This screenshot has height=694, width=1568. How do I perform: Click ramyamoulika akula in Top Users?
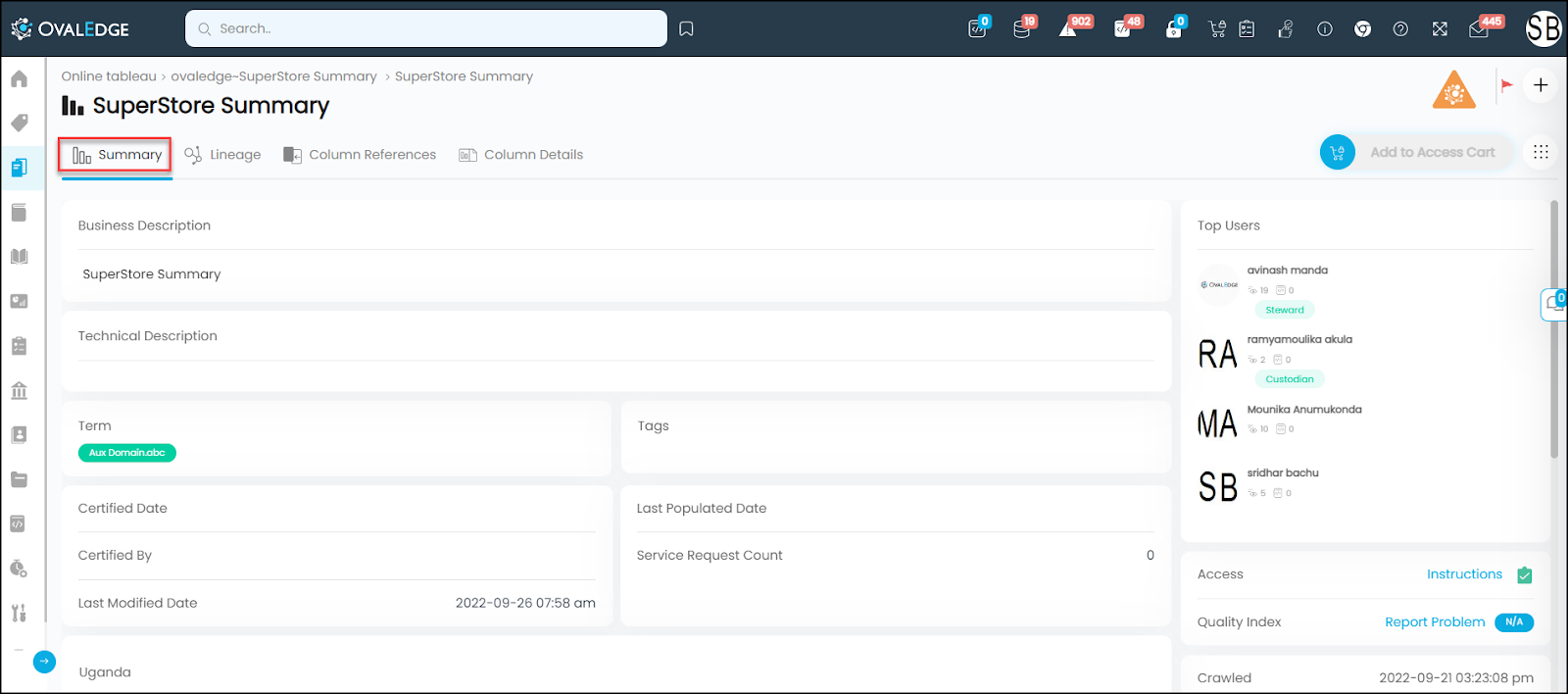[x=1299, y=340]
